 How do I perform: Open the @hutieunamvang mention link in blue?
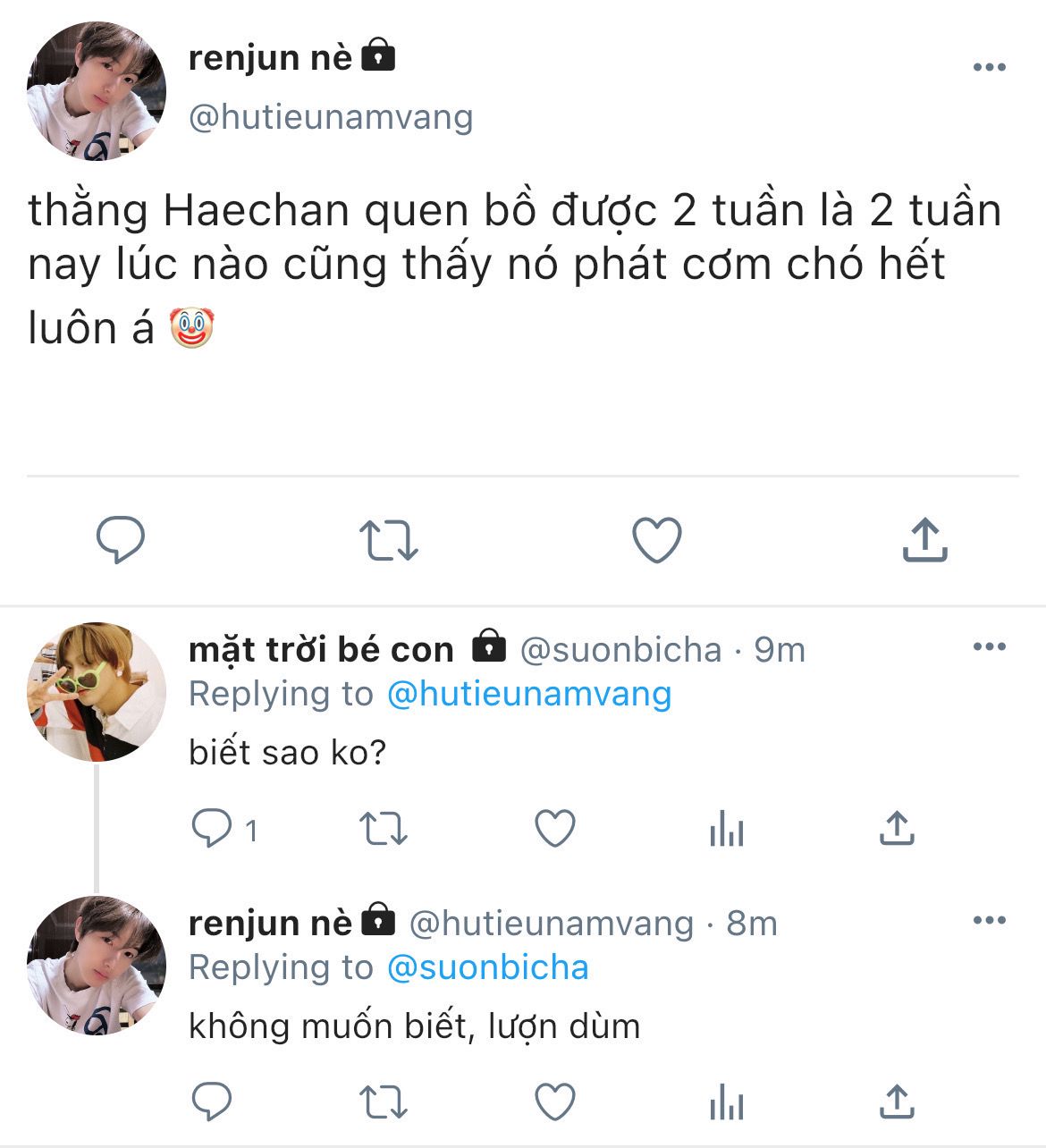[528, 694]
